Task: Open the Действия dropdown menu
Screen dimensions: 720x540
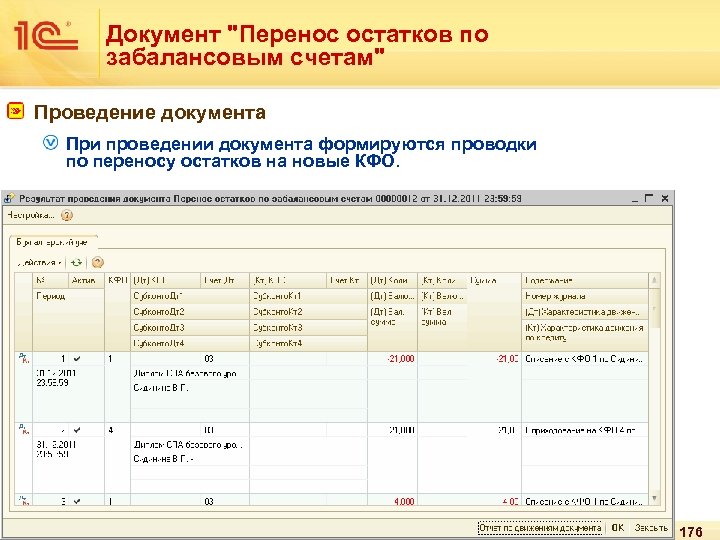Action: [39, 263]
